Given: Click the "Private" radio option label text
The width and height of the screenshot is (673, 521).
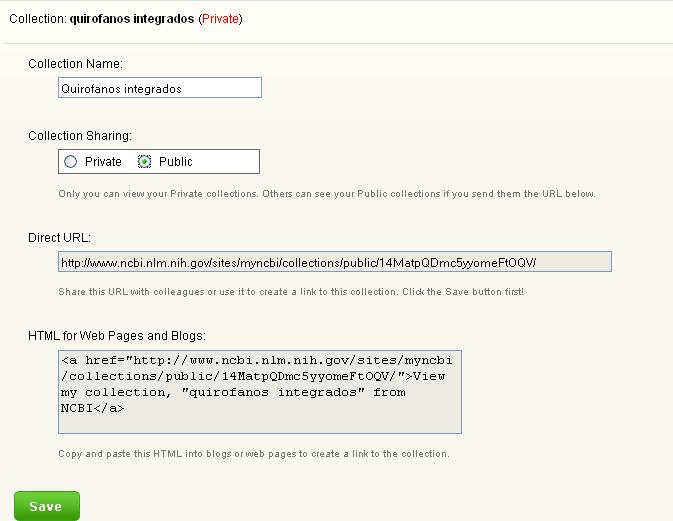Looking at the screenshot, I should [103, 162].
